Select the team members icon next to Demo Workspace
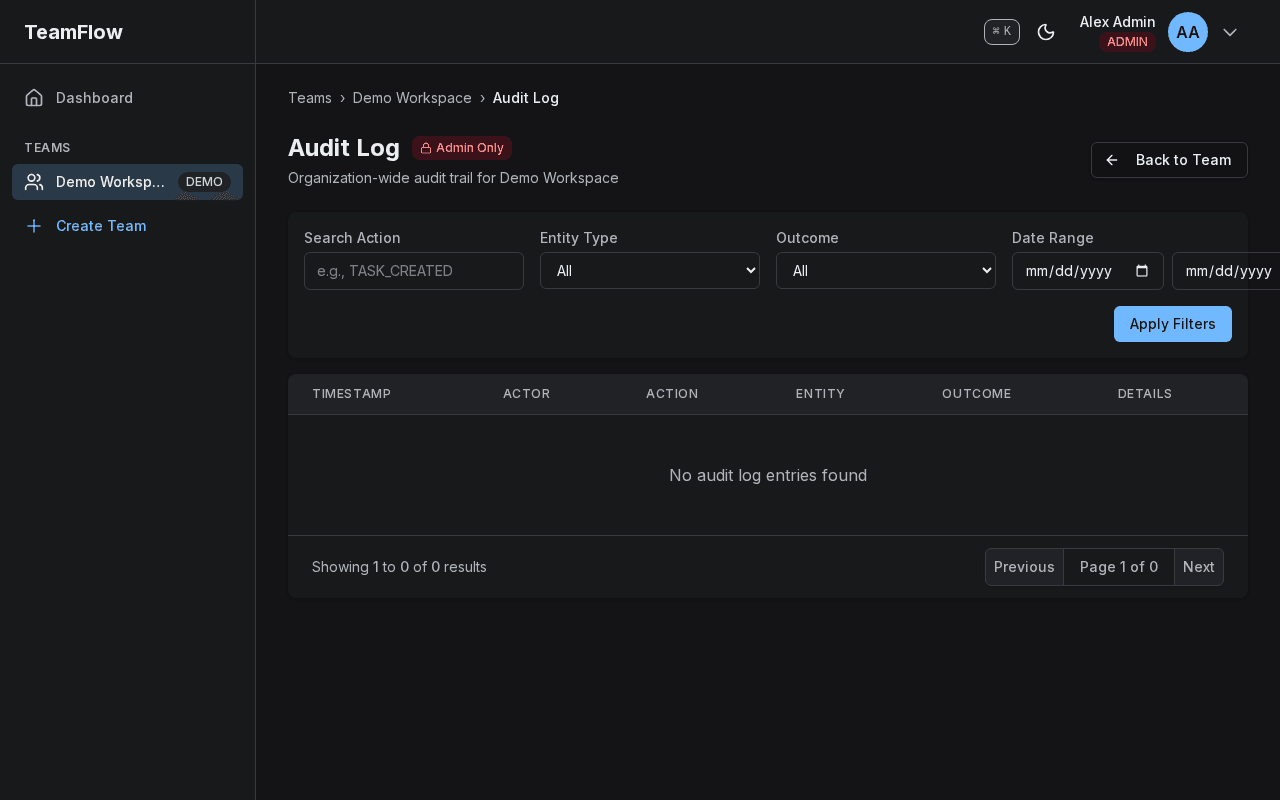This screenshot has width=1280, height=800. pyautogui.click(x=34, y=182)
